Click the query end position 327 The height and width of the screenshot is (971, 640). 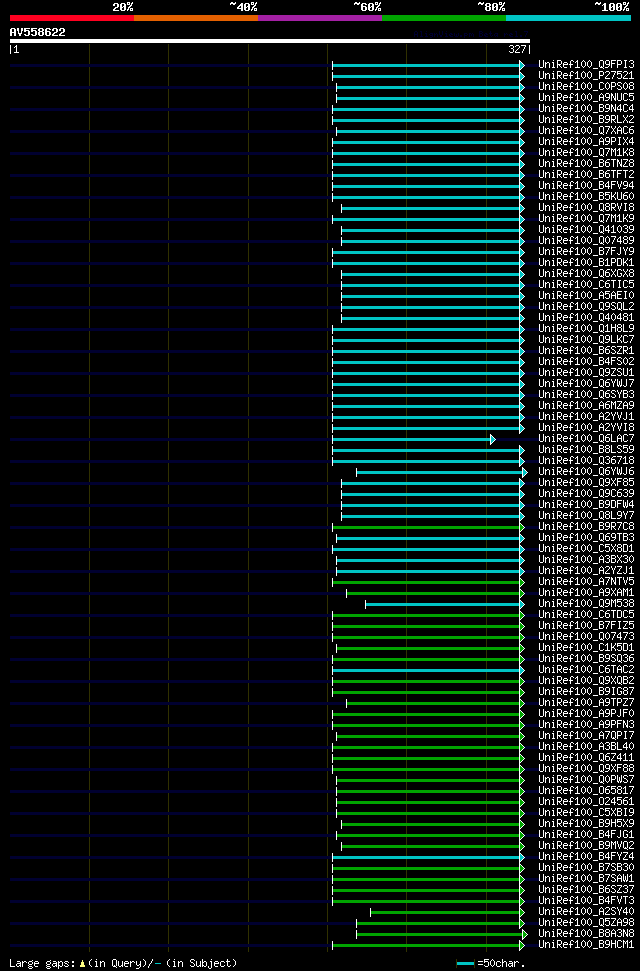517,50
